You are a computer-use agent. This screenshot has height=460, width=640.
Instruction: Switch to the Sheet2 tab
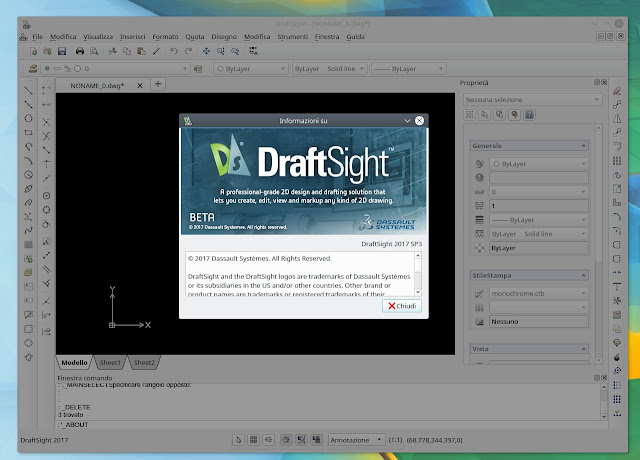pos(144,362)
